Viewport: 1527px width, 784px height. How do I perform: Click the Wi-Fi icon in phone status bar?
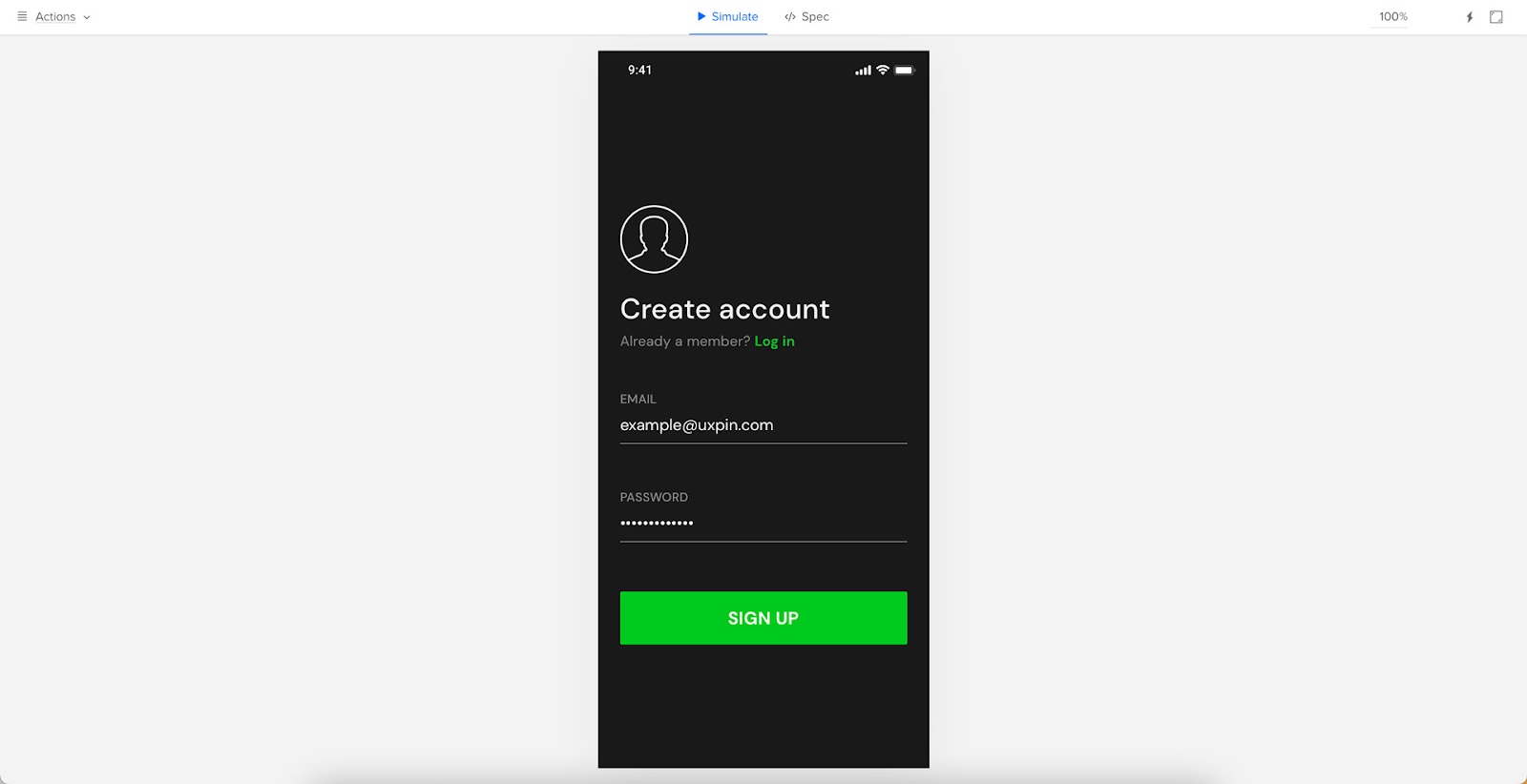883,70
